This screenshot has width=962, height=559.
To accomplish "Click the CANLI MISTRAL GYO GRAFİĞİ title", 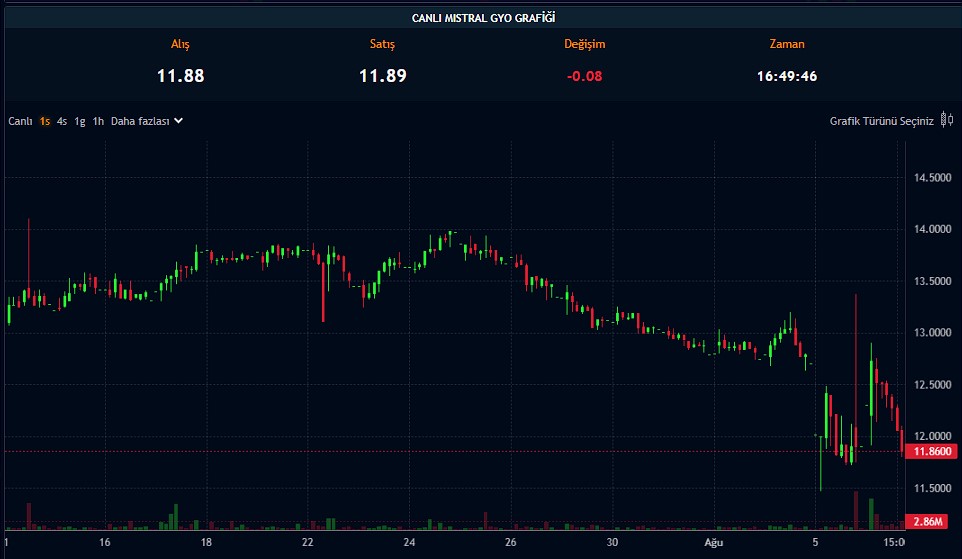I will (483, 18).
